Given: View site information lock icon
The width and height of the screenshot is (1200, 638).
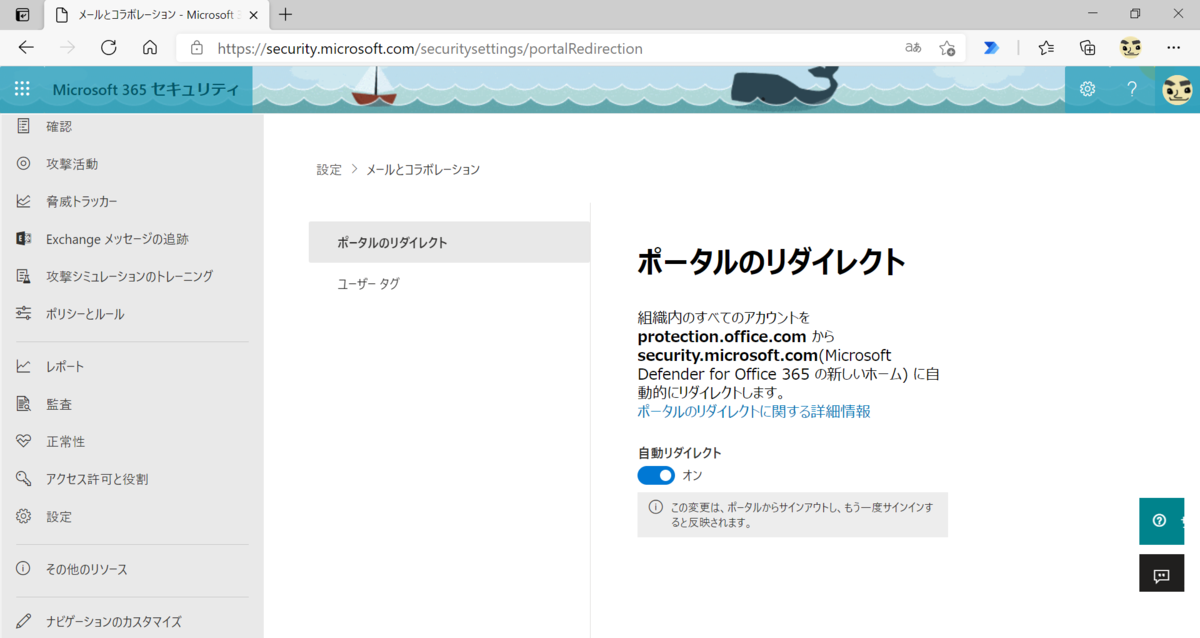Looking at the screenshot, I should pyautogui.click(x=197, y=47).
